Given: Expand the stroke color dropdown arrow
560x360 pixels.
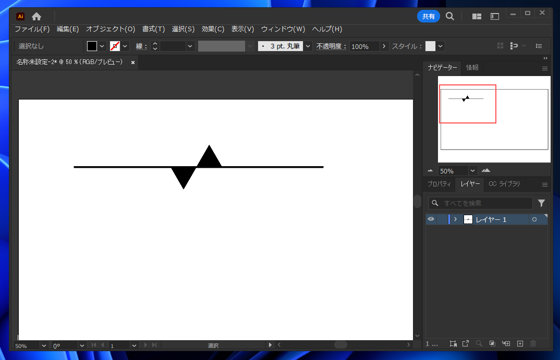Looking at the screenshot, I should (125, 46).
